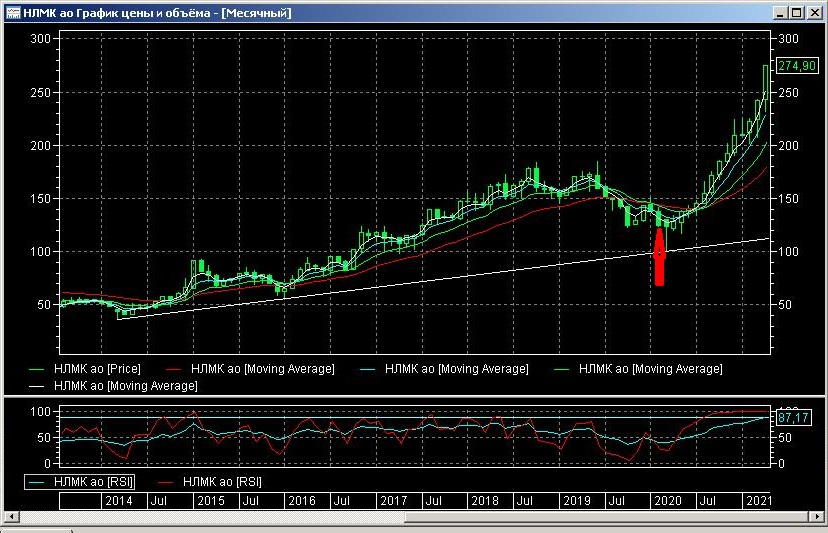Click the 2019 label on time axis
This screenshot has width=828, height=533.
[x=577, y=500]
